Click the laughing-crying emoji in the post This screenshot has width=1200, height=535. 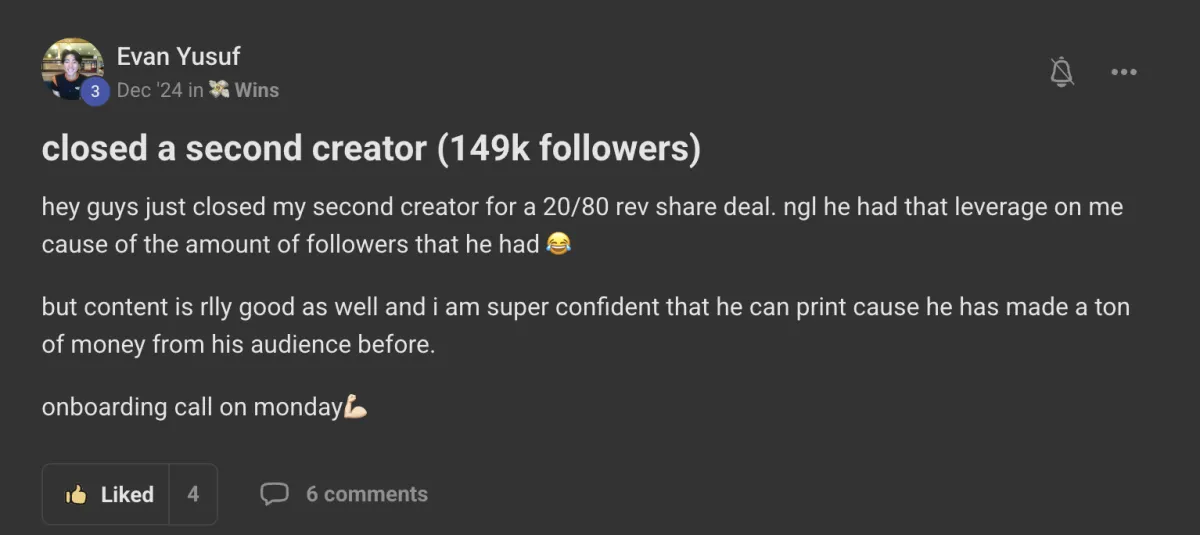point(559,244)
